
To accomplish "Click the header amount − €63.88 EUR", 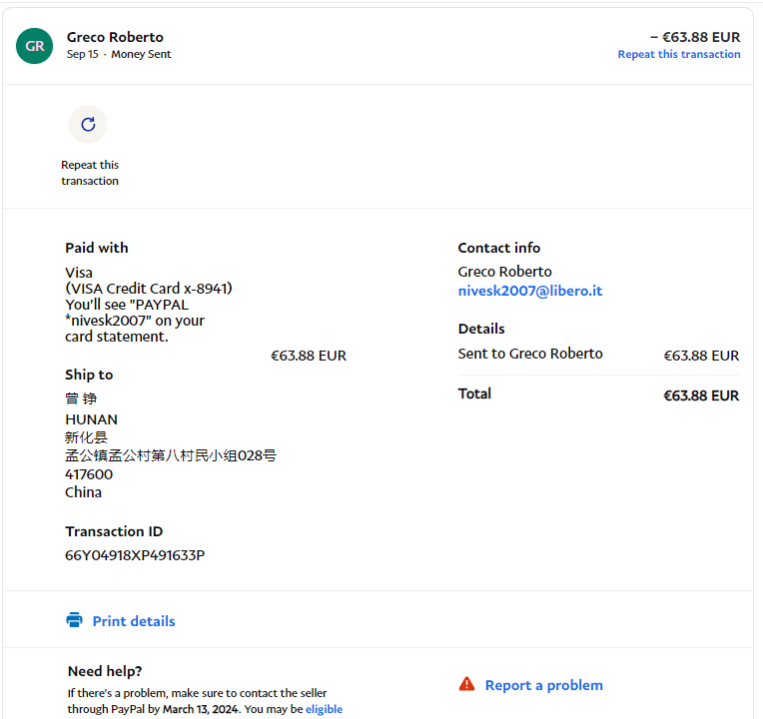I will coord(694,37).
